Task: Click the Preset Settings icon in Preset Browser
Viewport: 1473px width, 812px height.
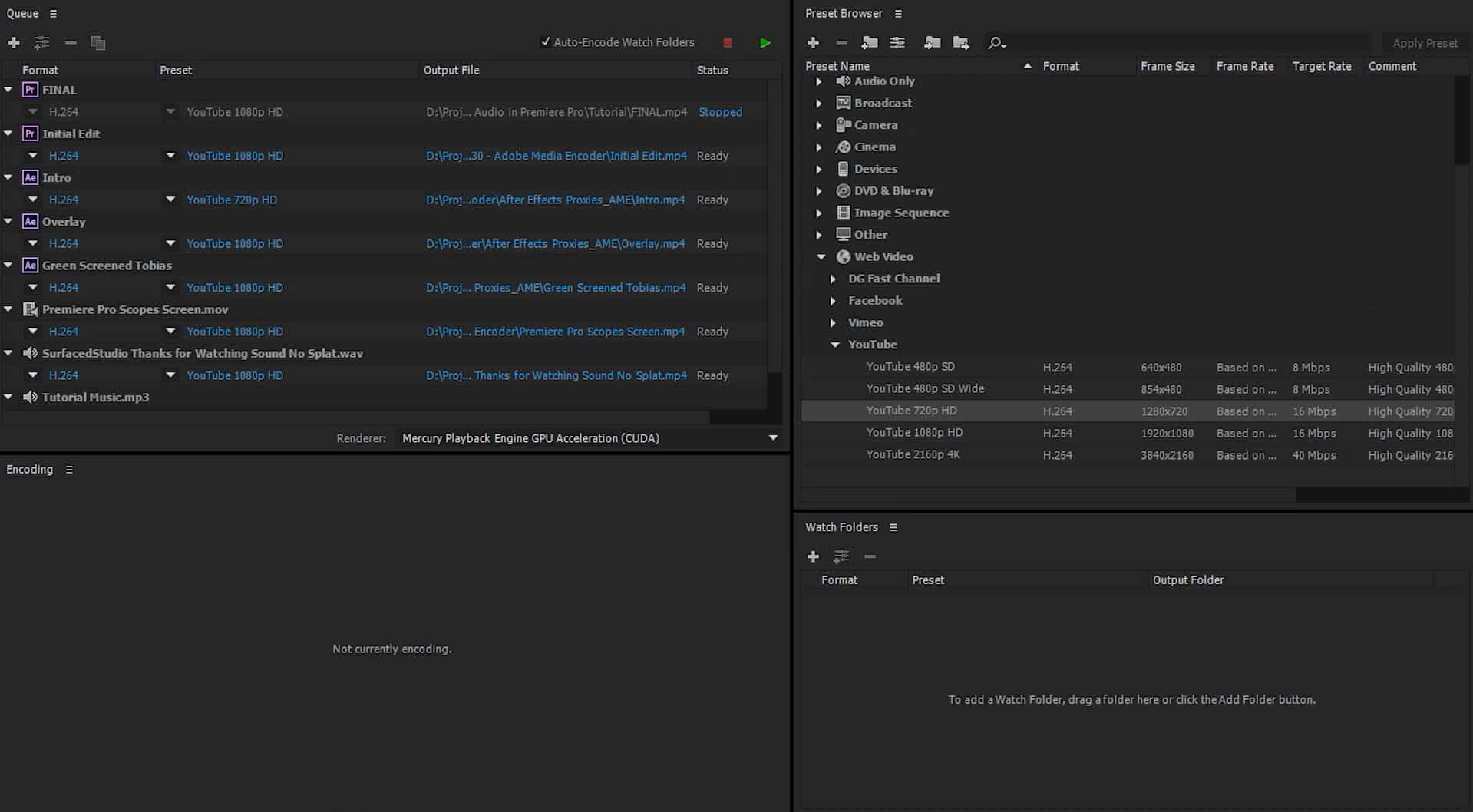Action: (897, 43)
